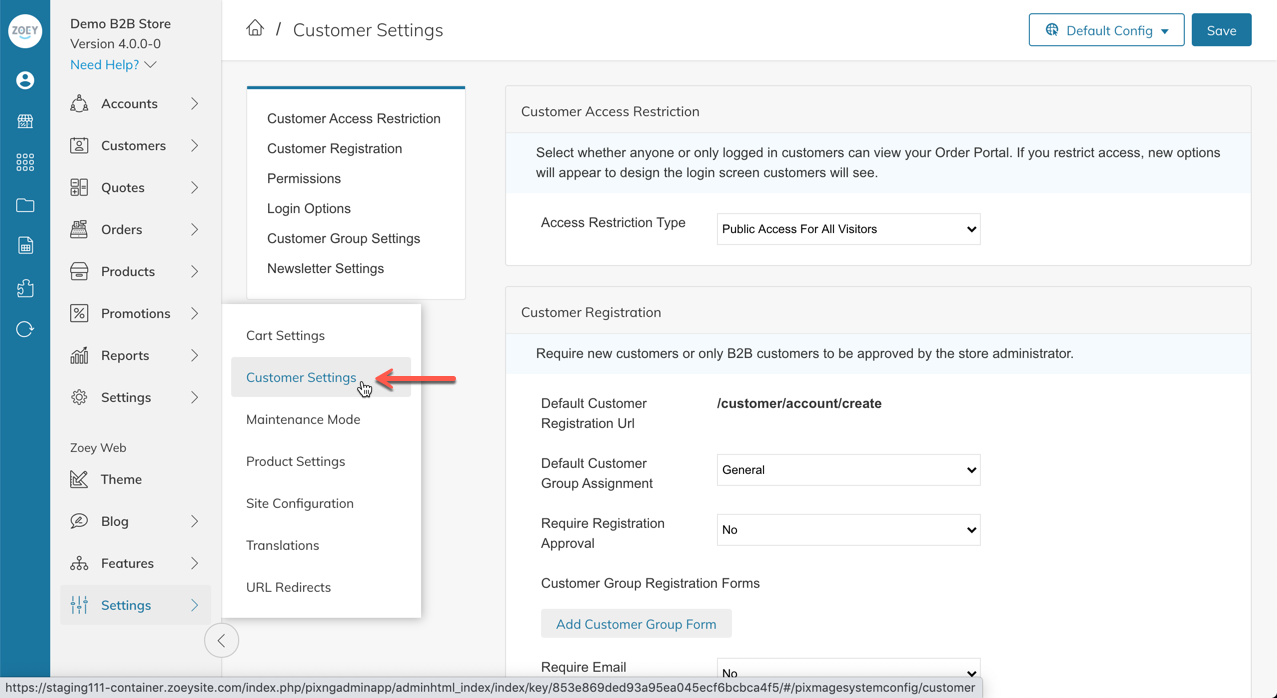This screenshot has height=698, width=1277.
Task: Click the Blog chat icon
Action: (x=79, y=521)
